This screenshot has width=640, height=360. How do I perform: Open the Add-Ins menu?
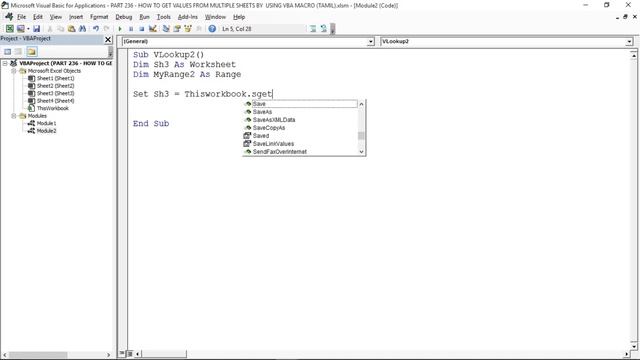[188, 17]
